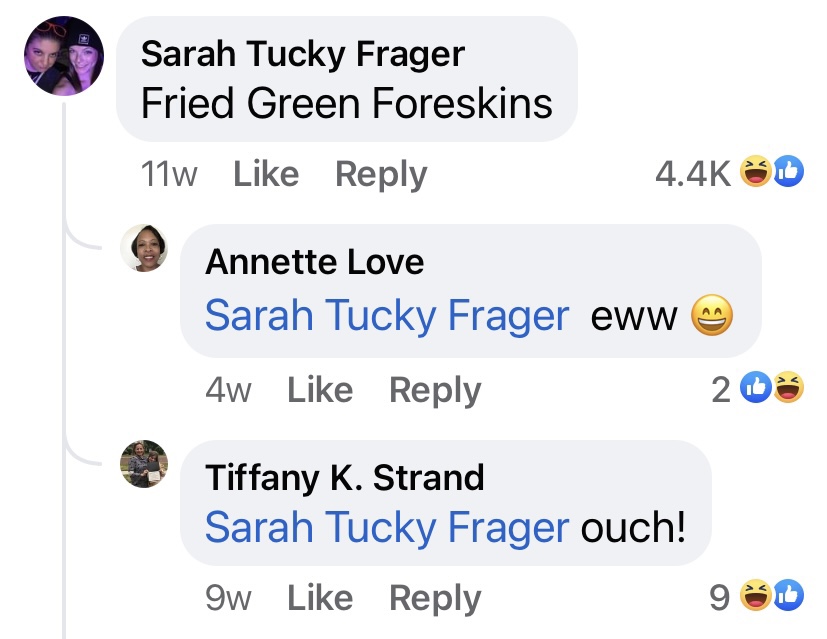Image resolution: width=827 pixels, height=639 pixels.
Task: Click the 11w timestamp on Sarah's comment
Action: click(x=169, y=175)
